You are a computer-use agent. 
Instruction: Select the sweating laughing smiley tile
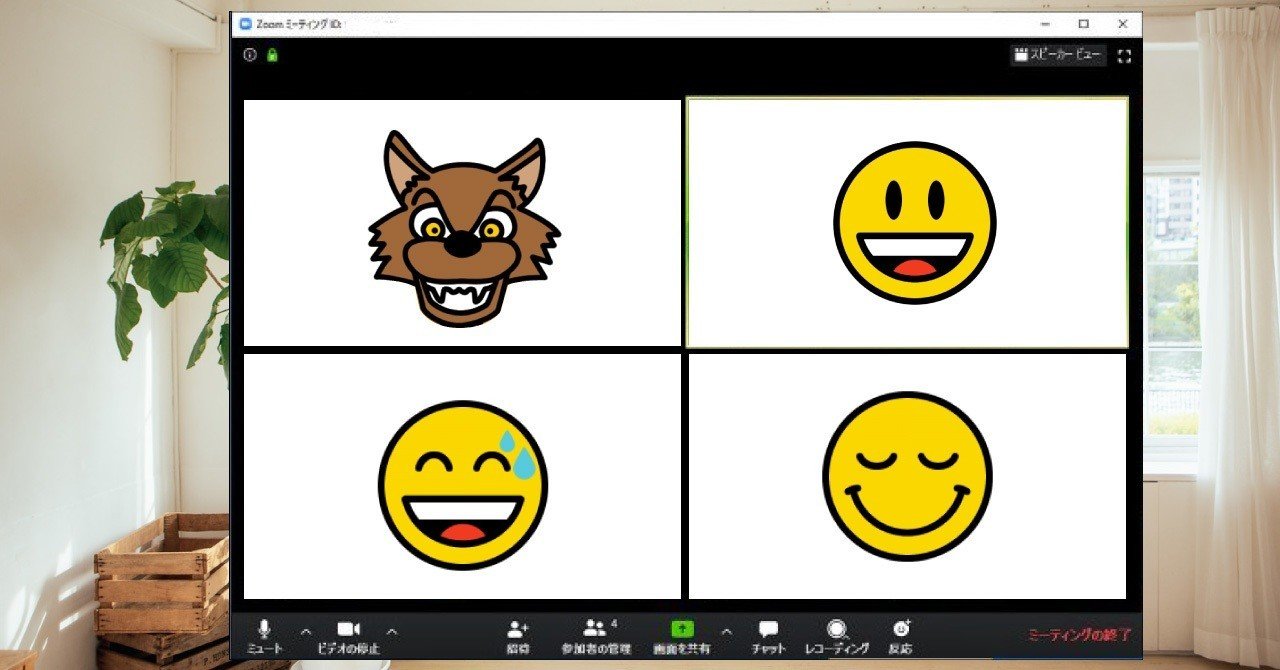click(x=462, y=477)
